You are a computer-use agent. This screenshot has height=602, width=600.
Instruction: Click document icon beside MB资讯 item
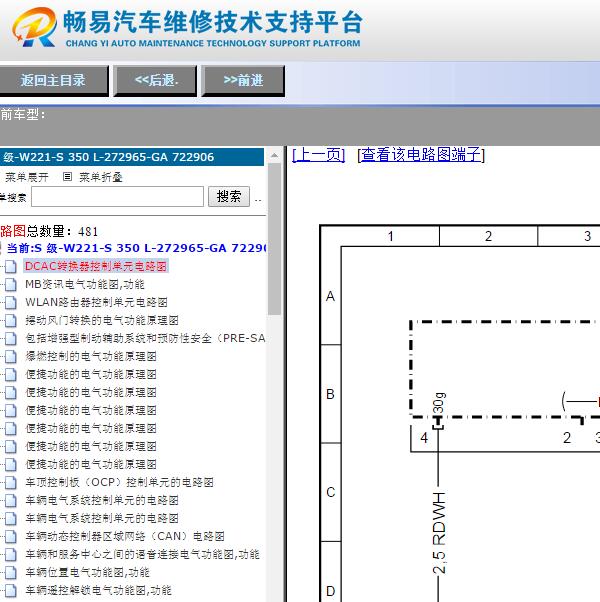point(11,284)
